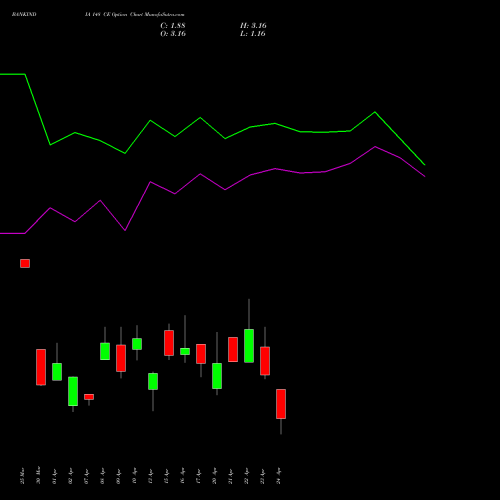The image size is (500, 500).
Task: Click the high value H: 3.16
Action: click(x=253, y=26)
